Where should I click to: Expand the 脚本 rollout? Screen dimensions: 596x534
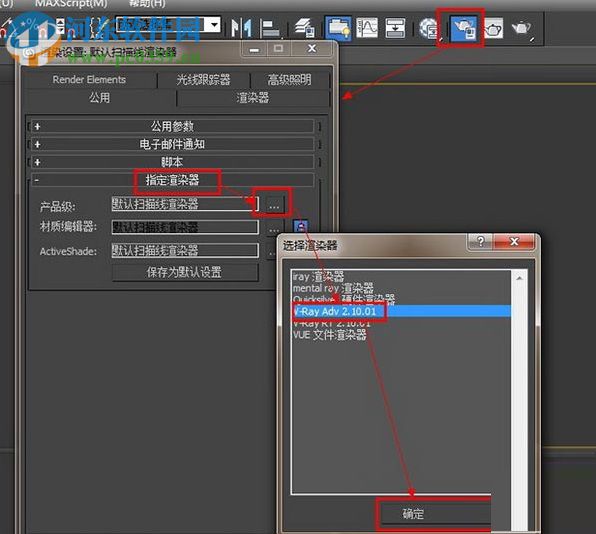172,162
